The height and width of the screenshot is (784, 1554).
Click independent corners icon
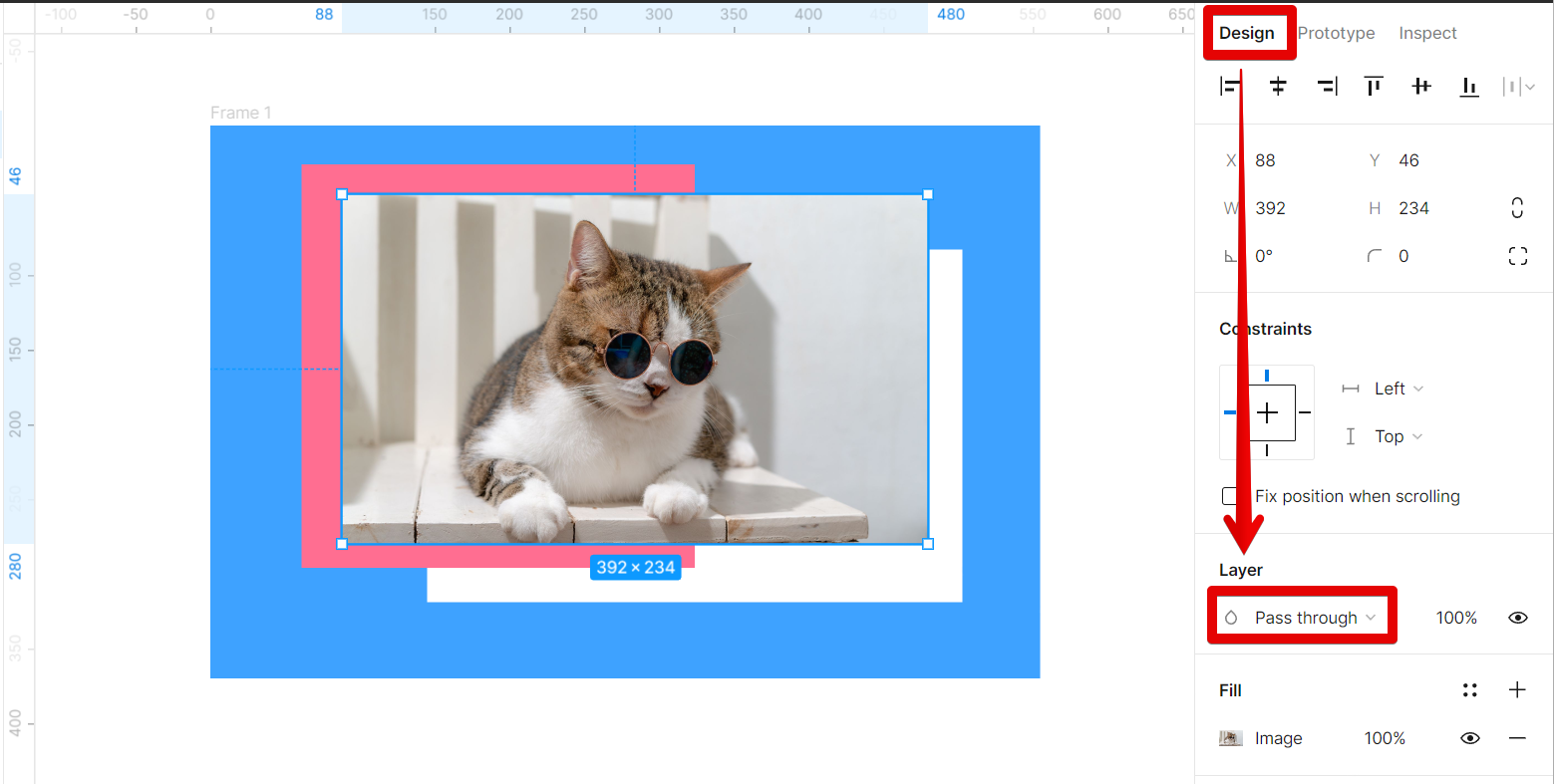[1517, 256]
